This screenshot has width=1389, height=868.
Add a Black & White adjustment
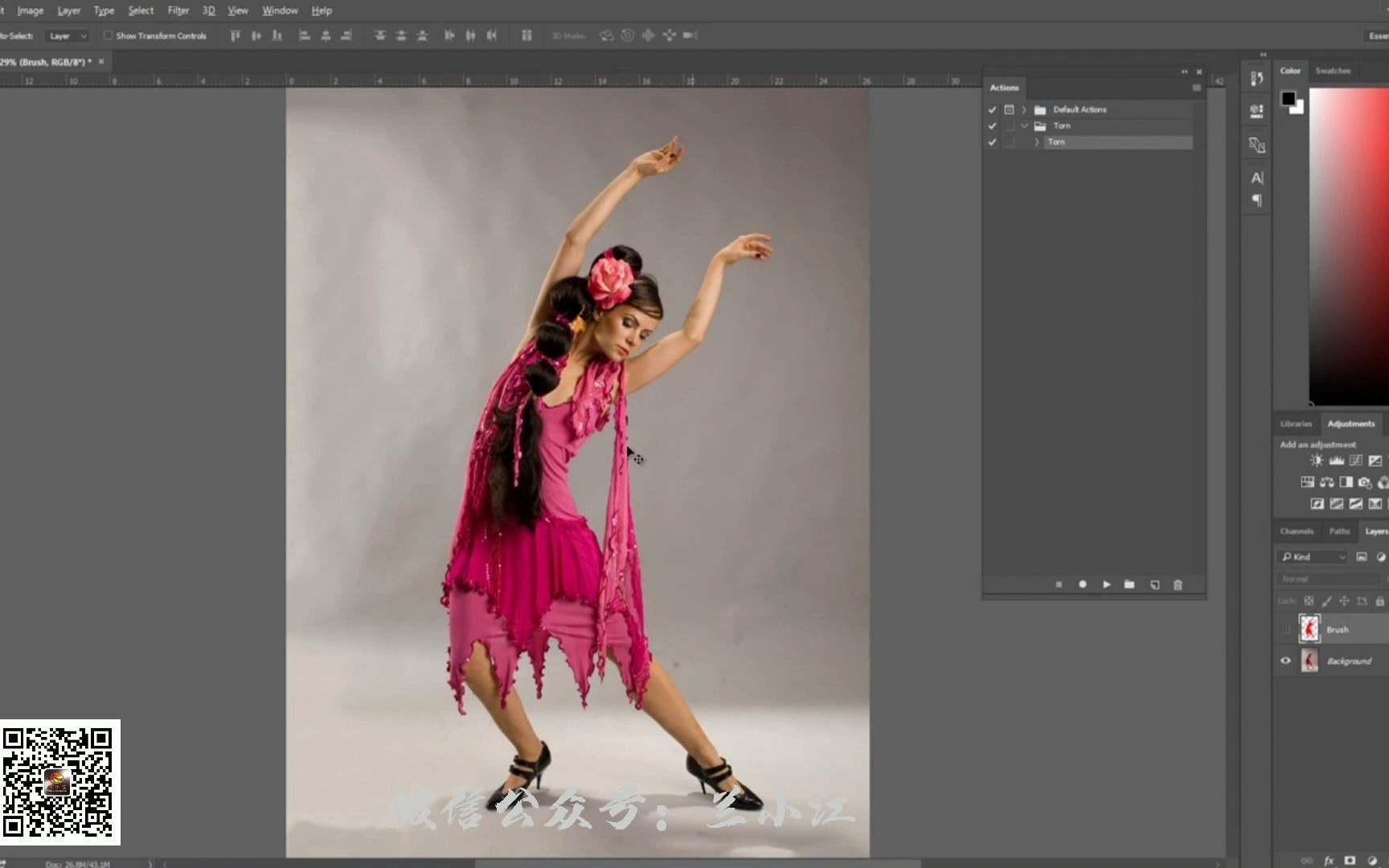pos(1346,482)
